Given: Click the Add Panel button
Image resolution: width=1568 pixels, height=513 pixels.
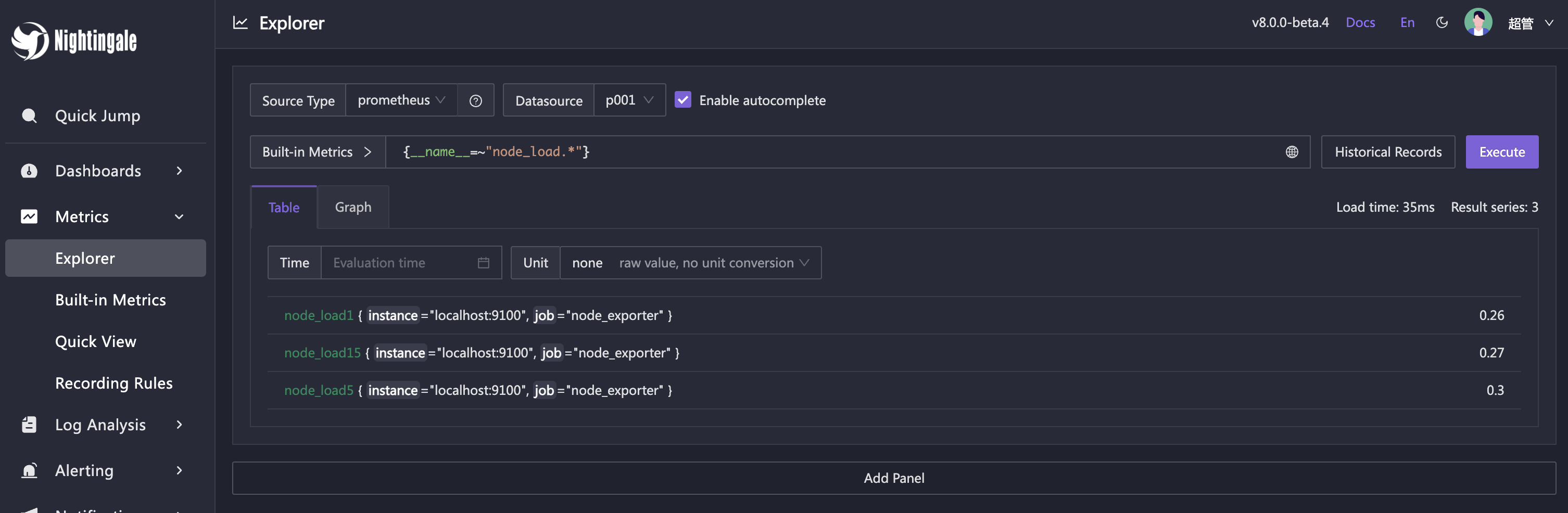Looking at the screenshot, I should tap(893, 478).
